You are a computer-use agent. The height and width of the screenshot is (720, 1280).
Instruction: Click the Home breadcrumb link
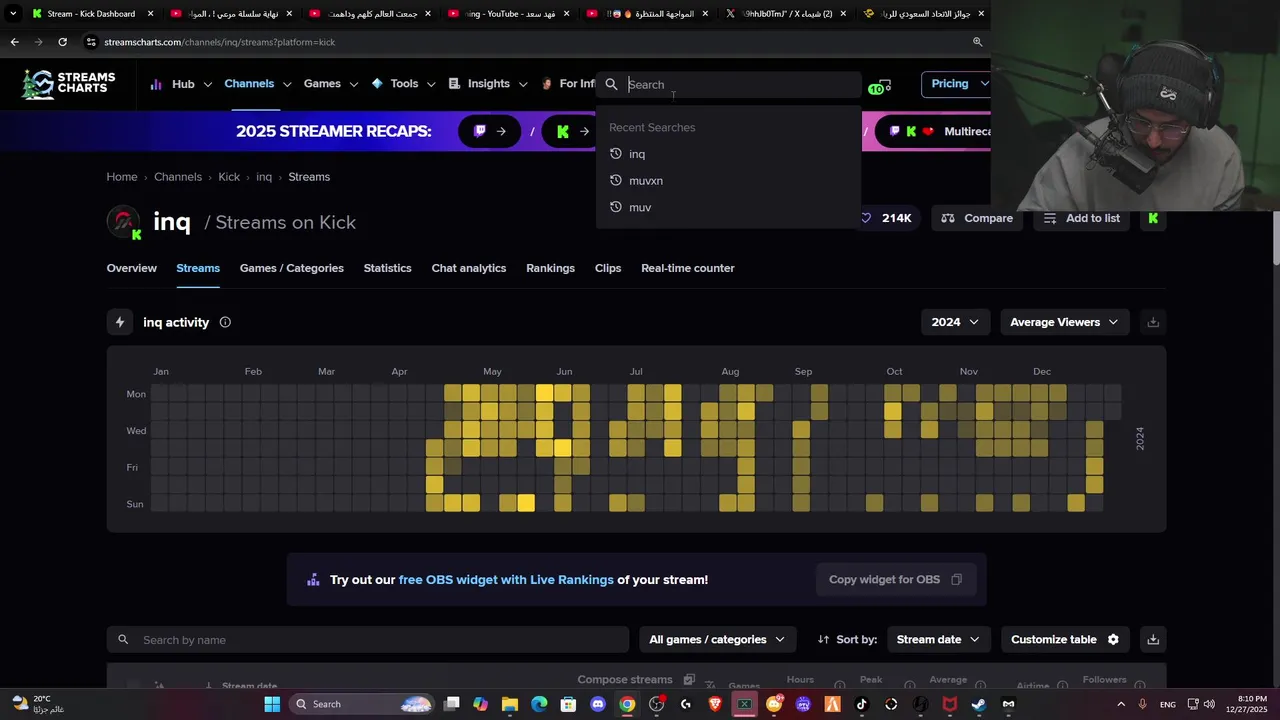pyautogui.click(x=122, y=177)
